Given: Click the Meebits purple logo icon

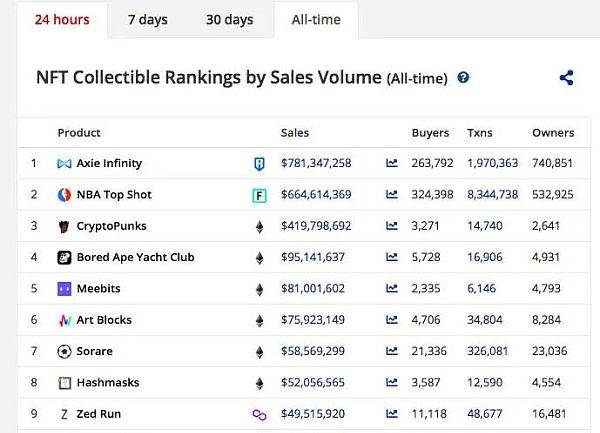Looking at the screenshot, I should tap(64, 289).
